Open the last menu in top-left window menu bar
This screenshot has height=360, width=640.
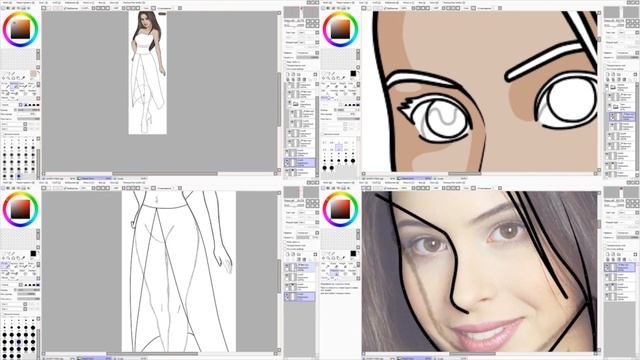pos(134,2)
